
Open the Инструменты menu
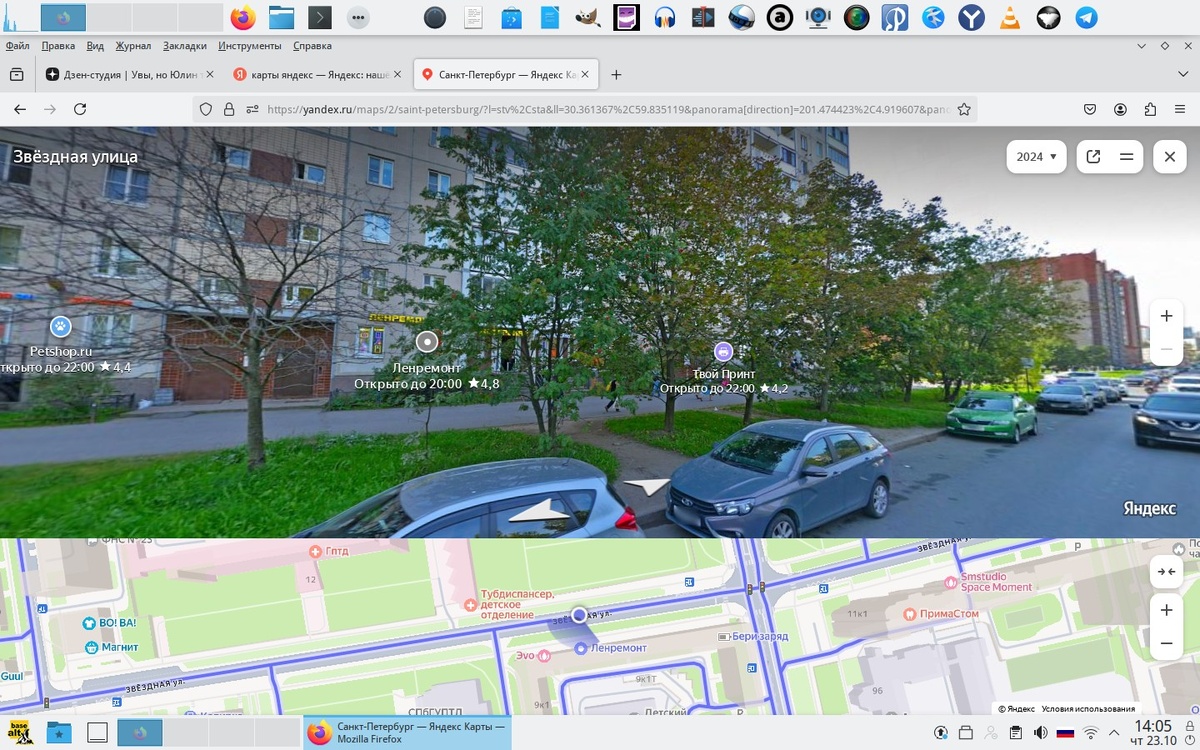(249, 46)
